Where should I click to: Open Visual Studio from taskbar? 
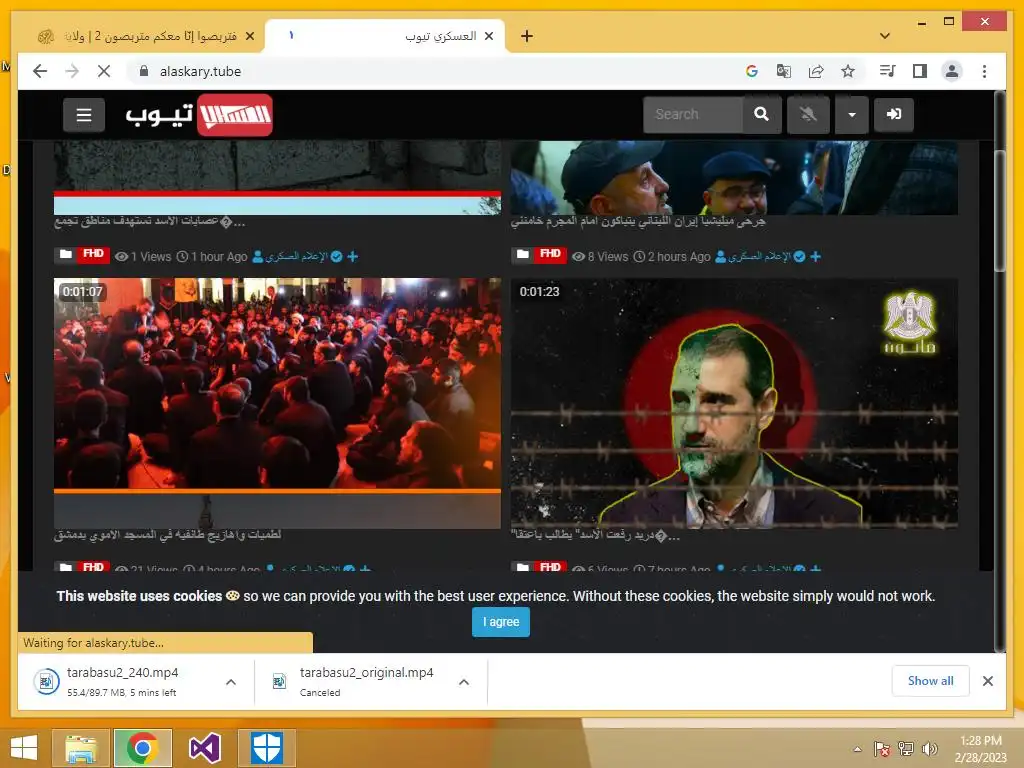pyautogui.click(x=204, y=748)
